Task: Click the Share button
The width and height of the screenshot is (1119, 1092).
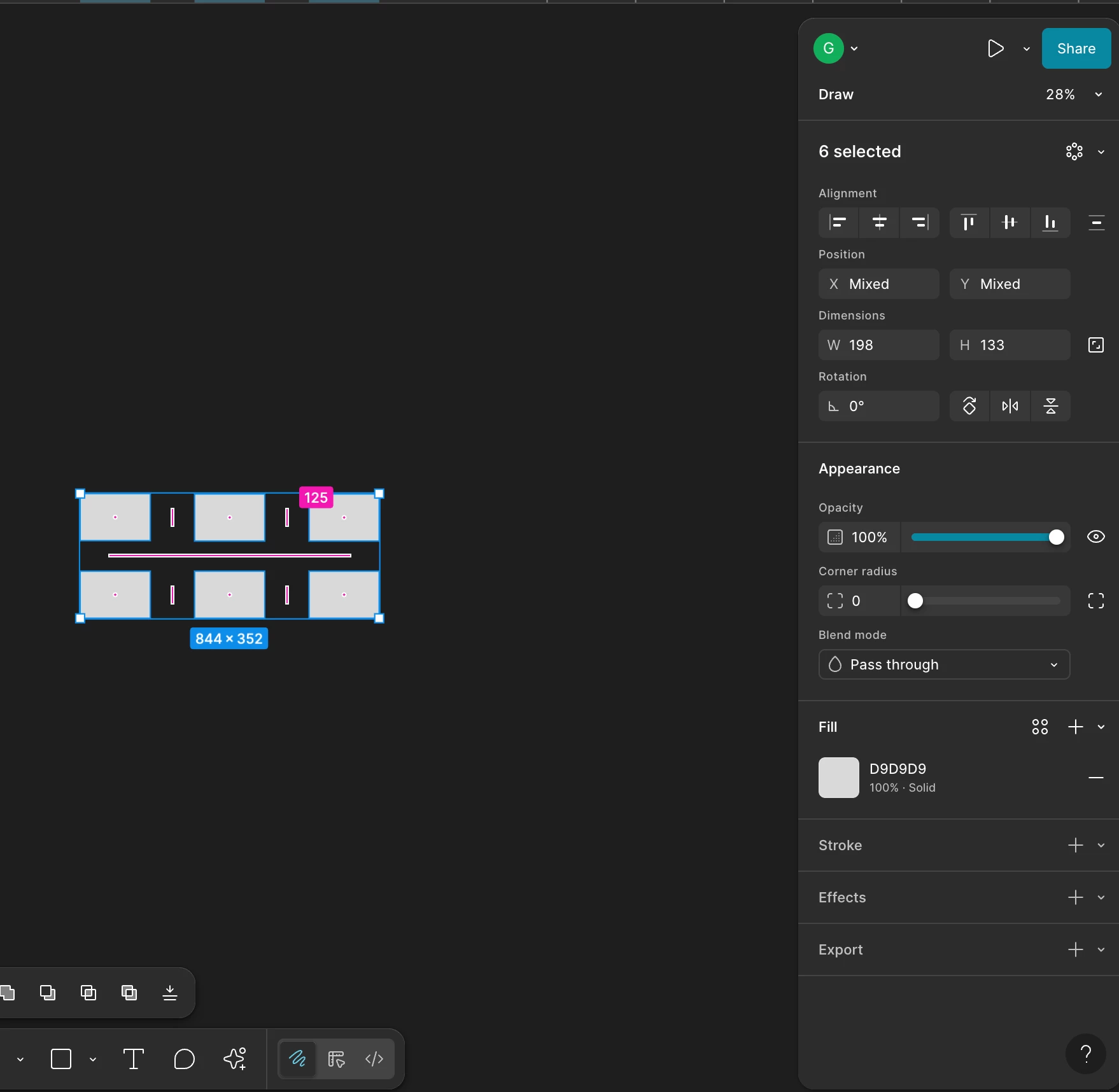Action: coord(1076,48)
